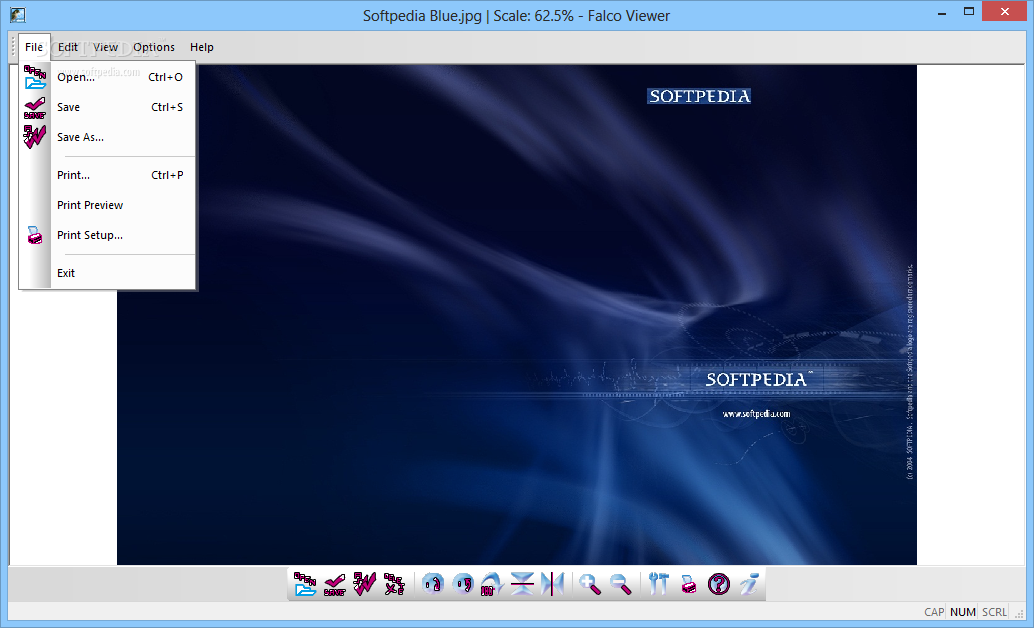Select Print Preview in the File menu
This screenshot has height=628, width=1034.
107,205
